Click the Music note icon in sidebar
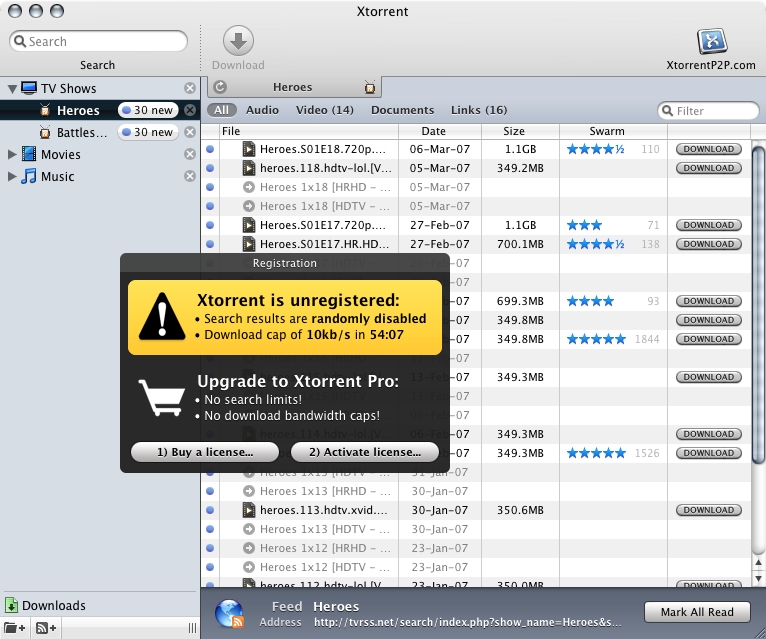766x639 pixels. coord(29,176)
